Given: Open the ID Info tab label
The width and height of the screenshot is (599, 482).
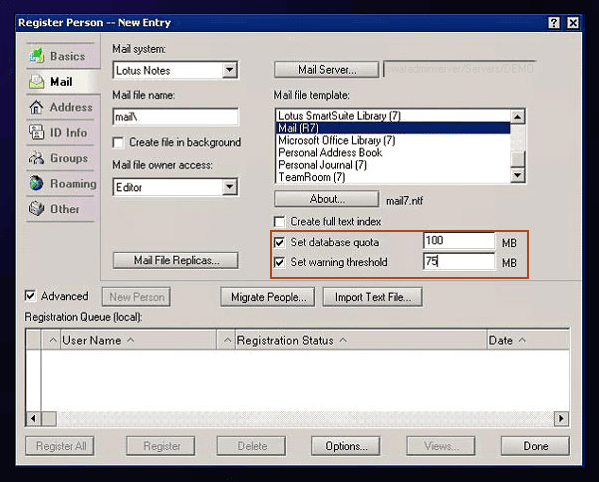Looking at the screenshot, I should [x=69, y=133].
